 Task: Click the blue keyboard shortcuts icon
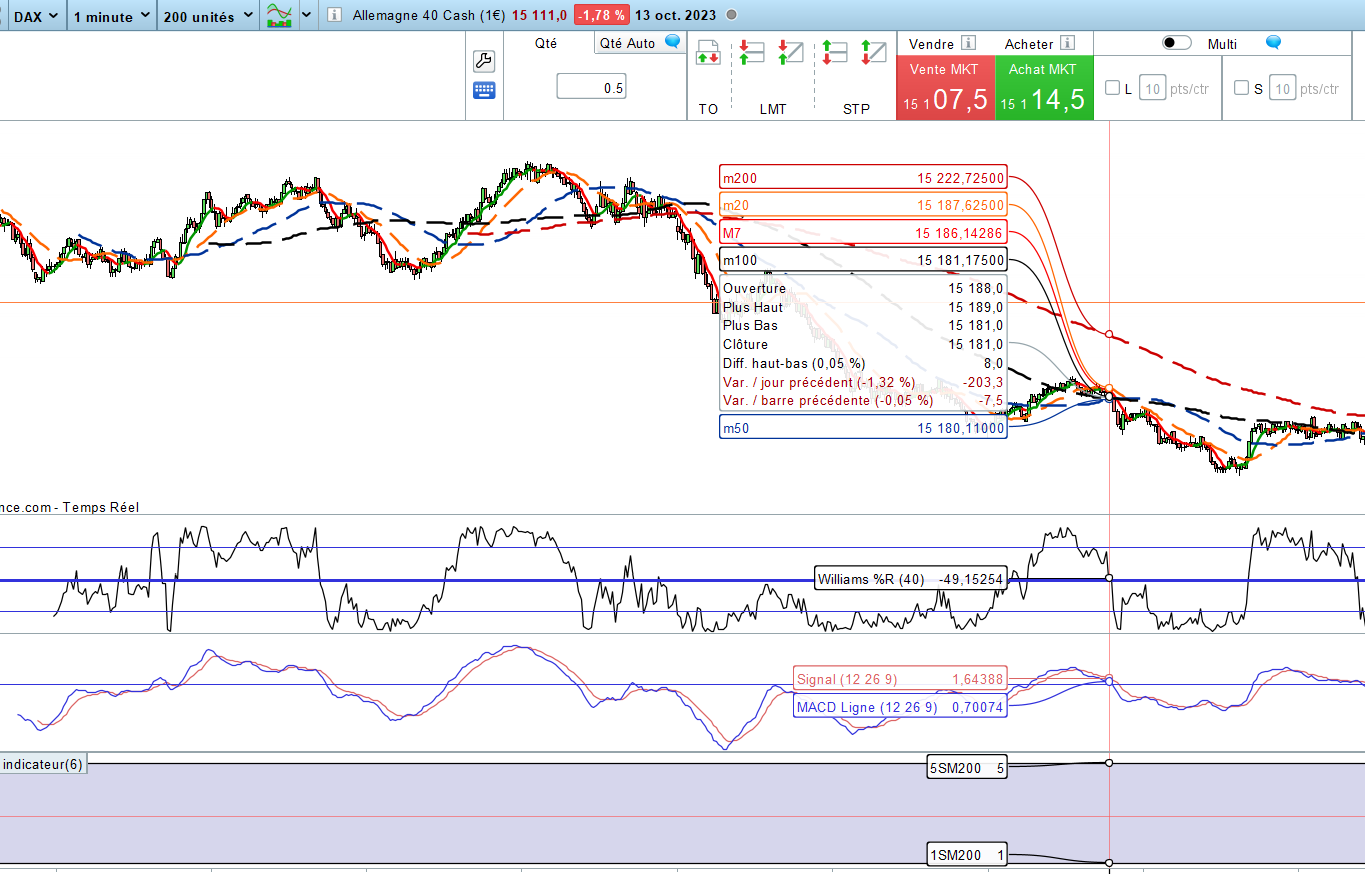point(483,91)
